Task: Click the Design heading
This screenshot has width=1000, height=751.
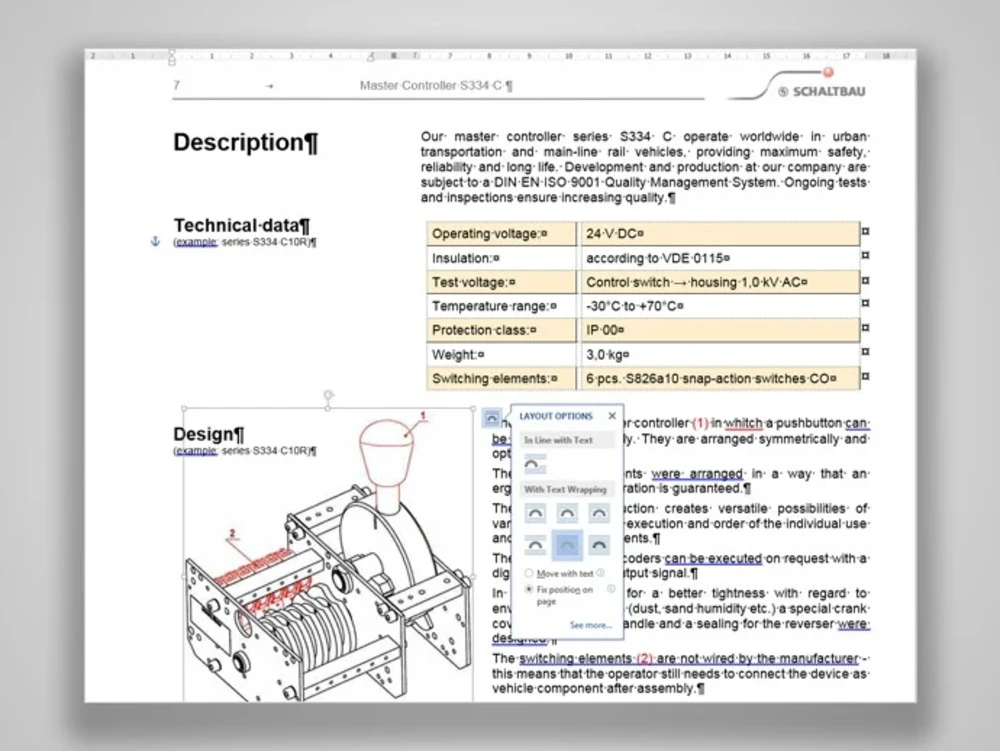Action: (x=209, y=434)
